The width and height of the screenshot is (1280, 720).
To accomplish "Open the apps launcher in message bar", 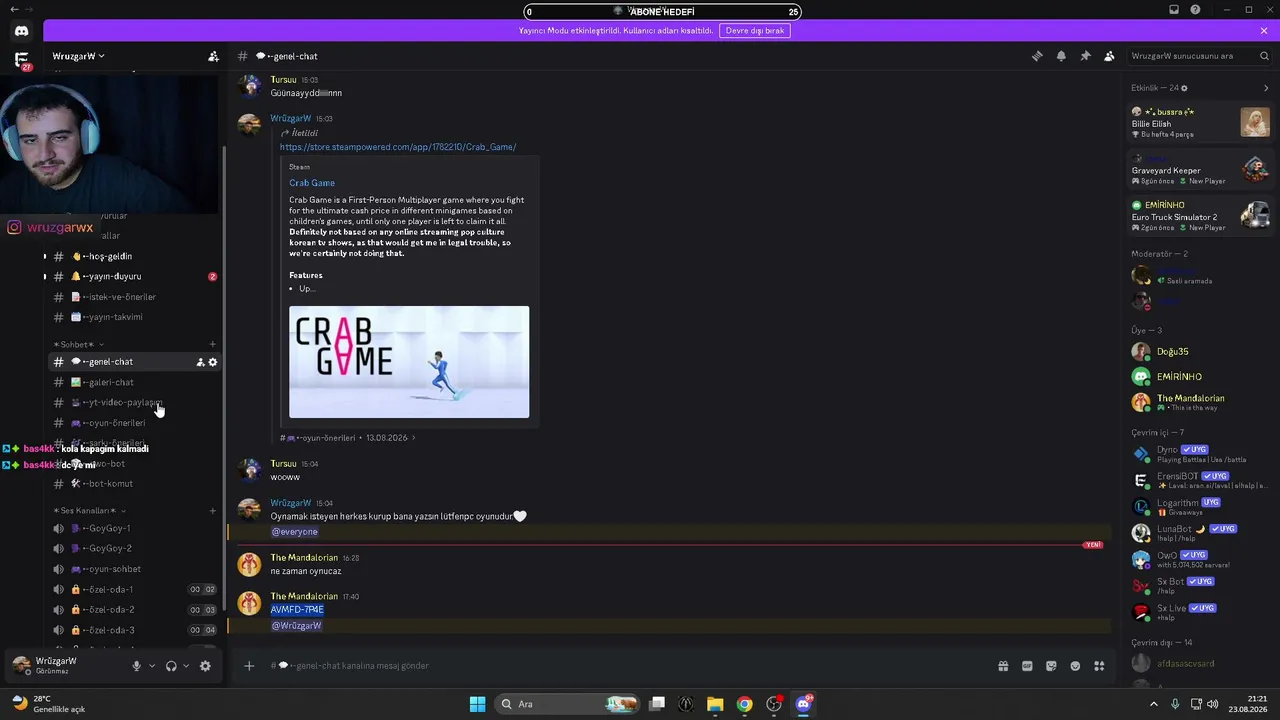I will pyautogui.click(x=1099, y=666).
